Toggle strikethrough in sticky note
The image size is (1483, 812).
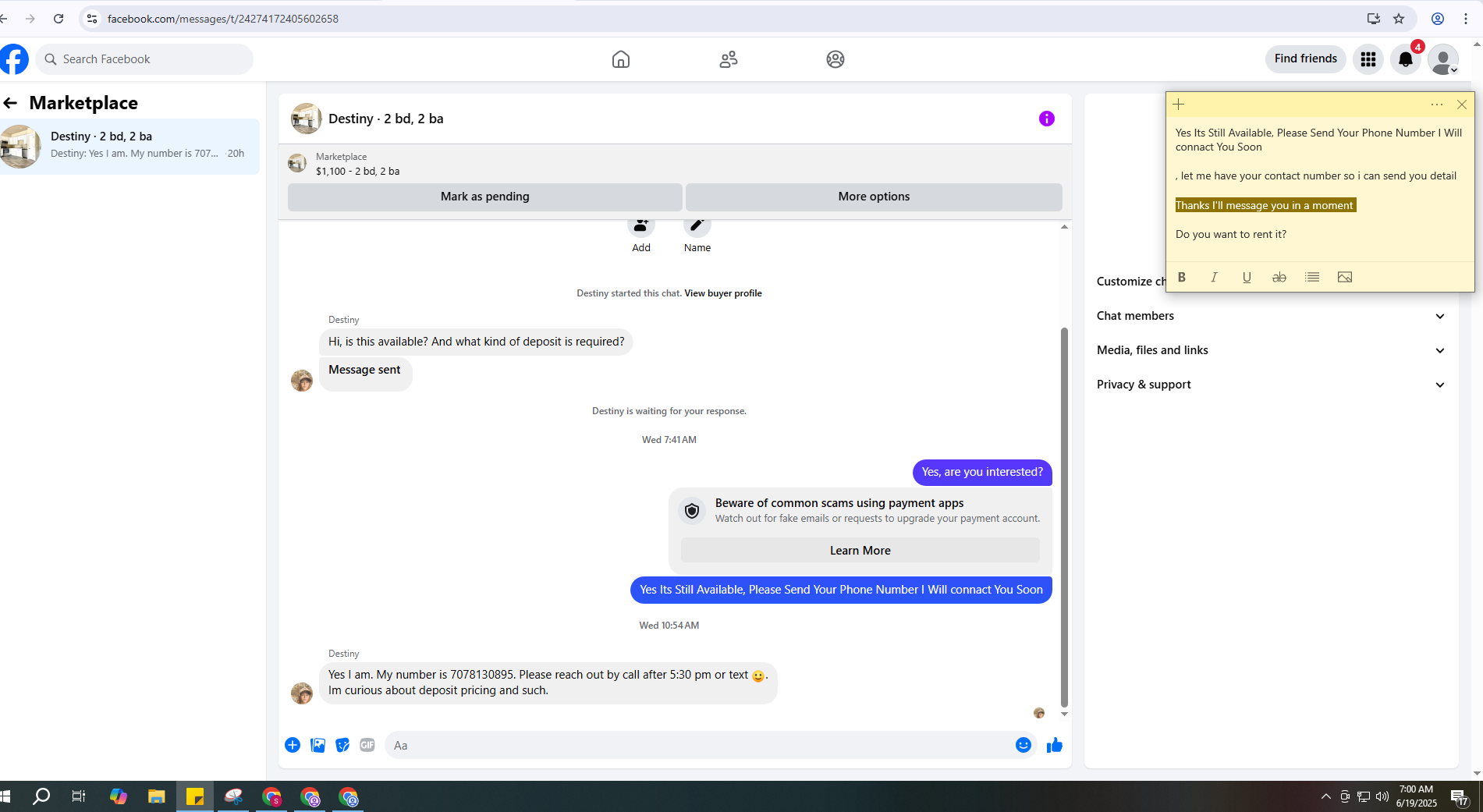1279,277
